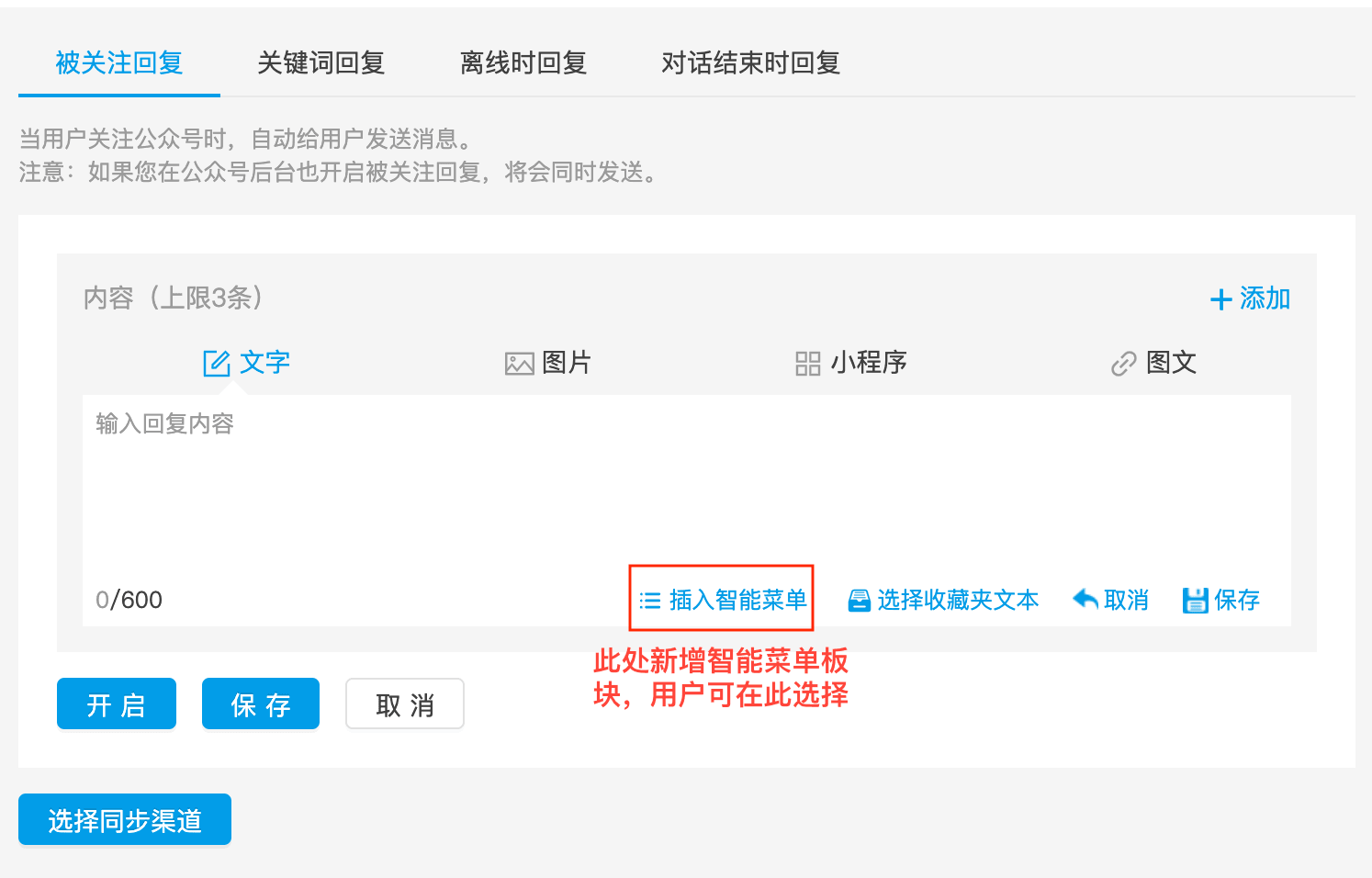
Task: Select the 图片 content type
Action: point(548,363)
